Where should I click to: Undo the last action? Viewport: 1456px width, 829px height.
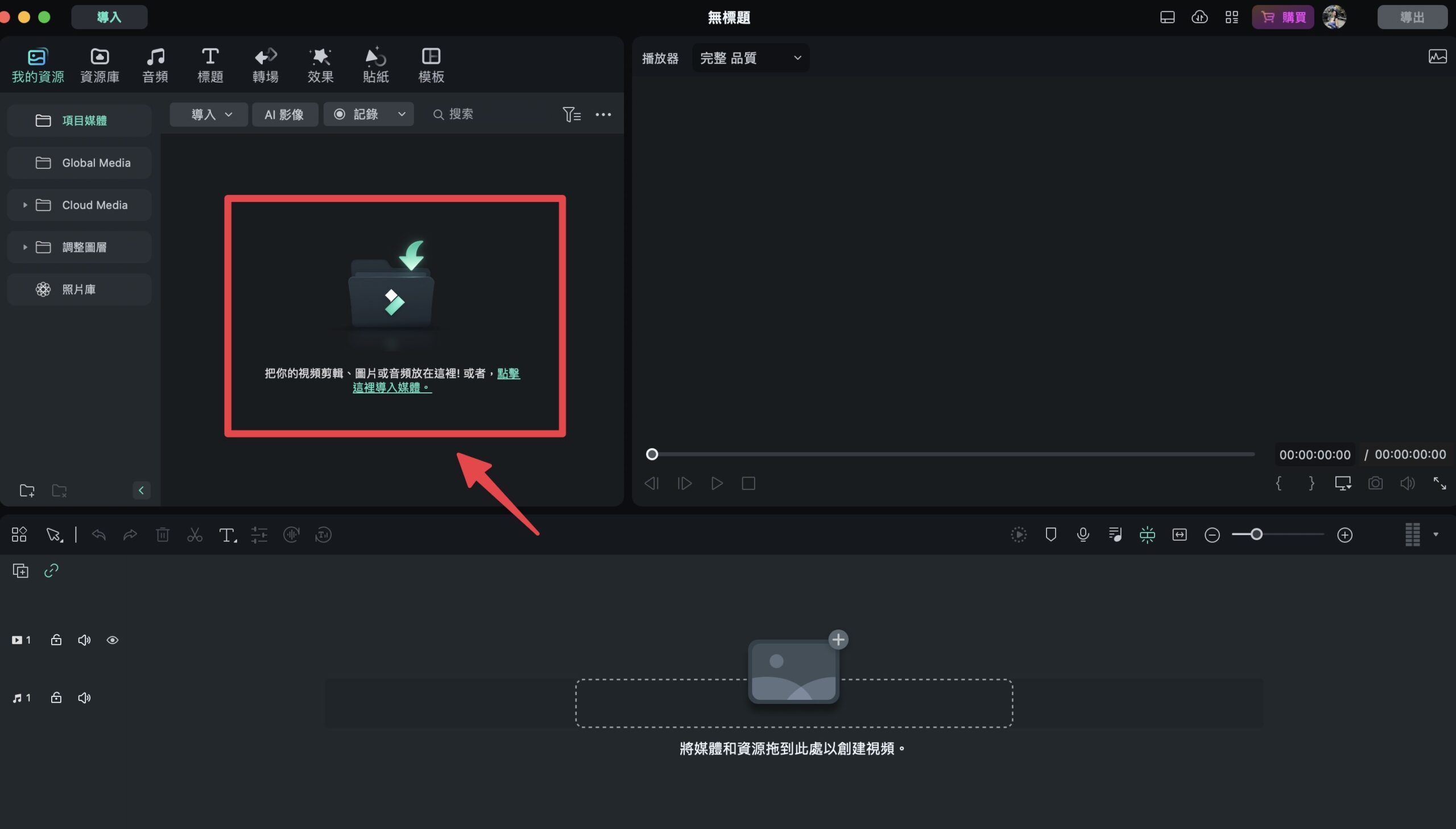[x=98, y=534]
